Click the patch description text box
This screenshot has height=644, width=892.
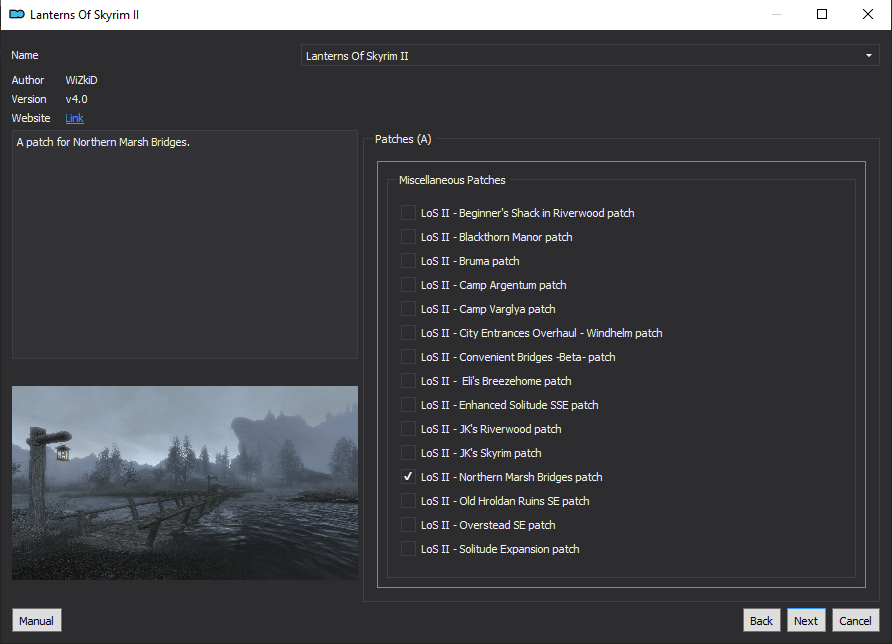click(185, 245)
